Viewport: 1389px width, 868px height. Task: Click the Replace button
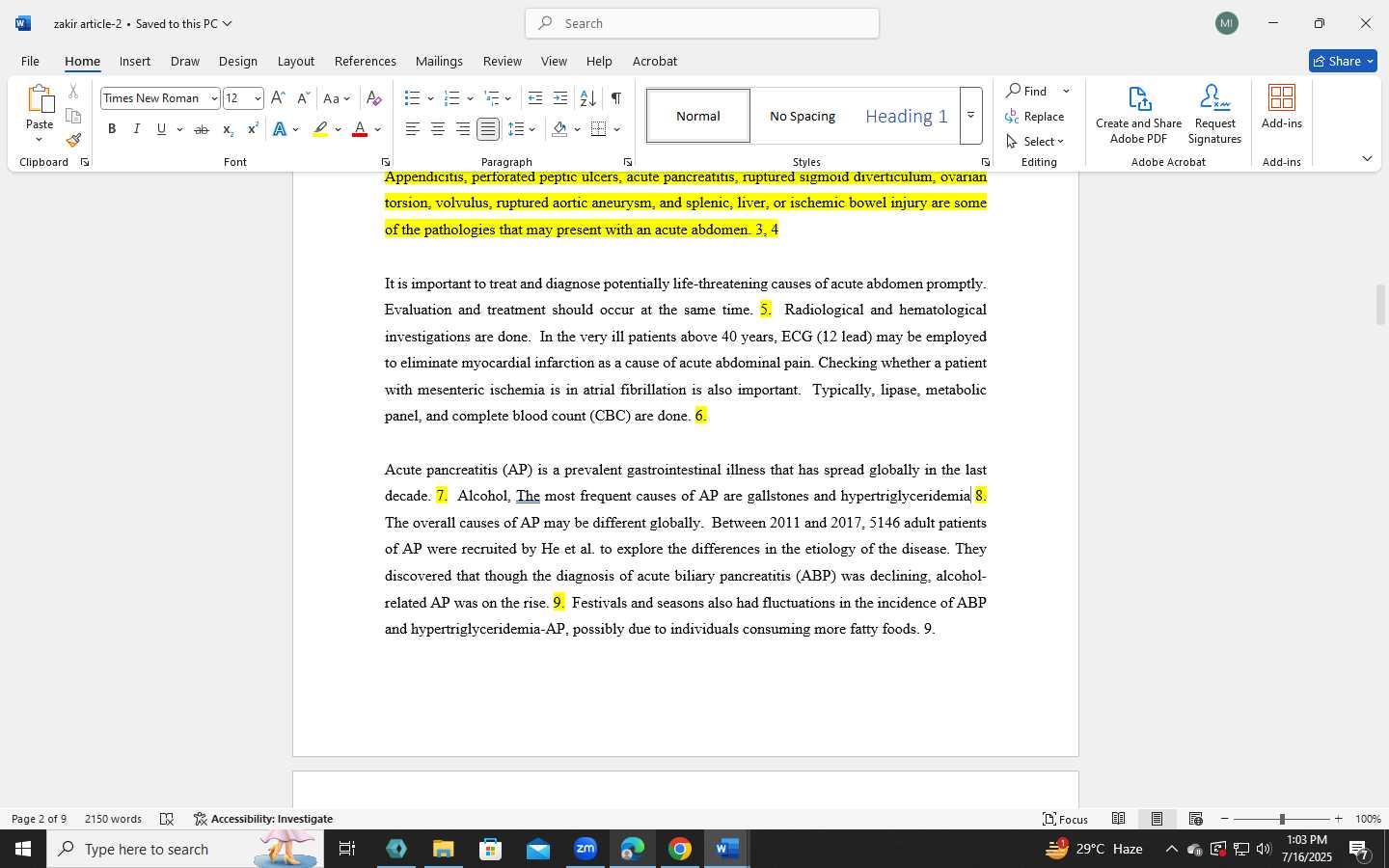(x=1034, y=116)
